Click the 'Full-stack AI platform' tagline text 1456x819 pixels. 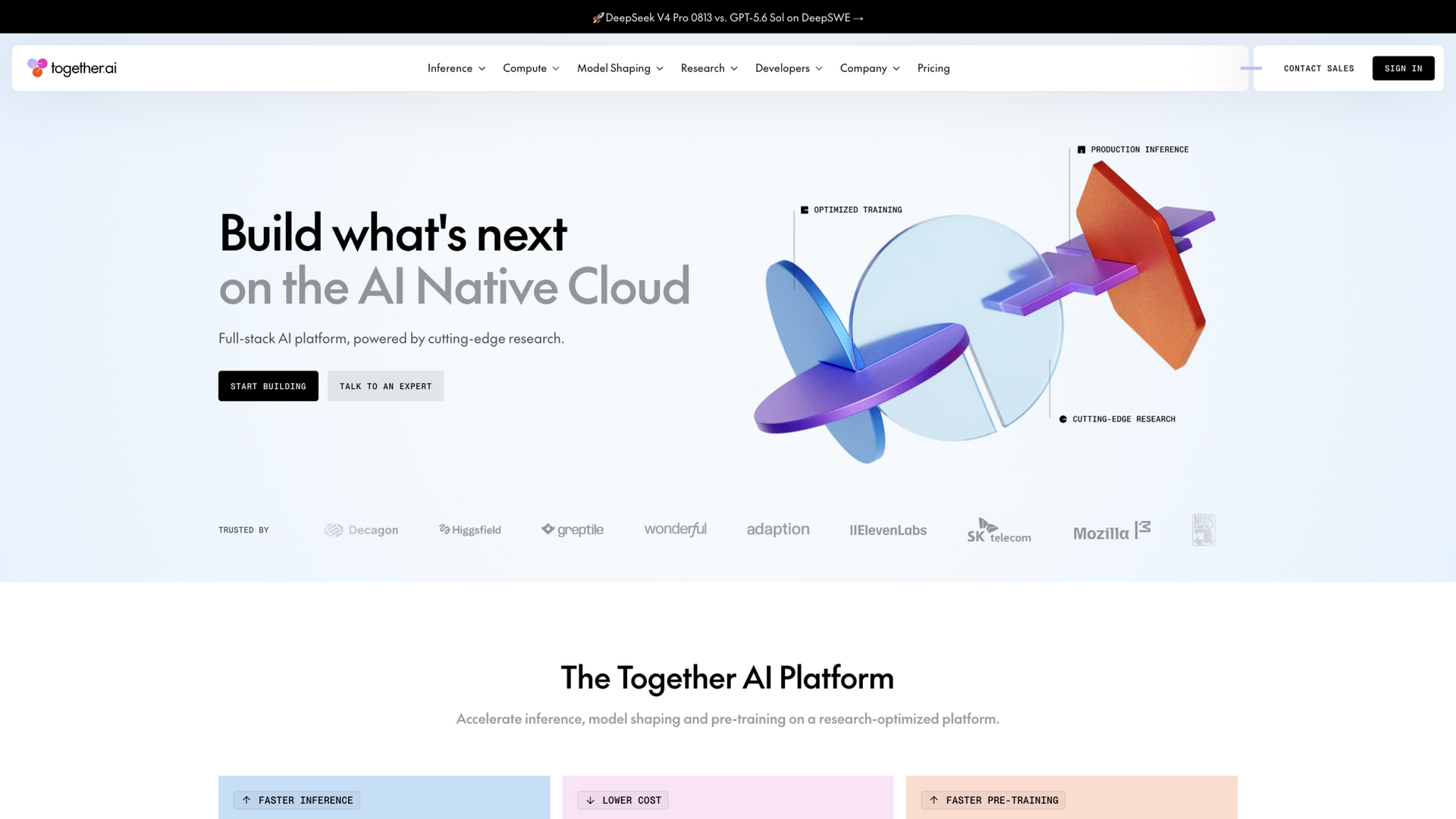click(x=391, y=338)
